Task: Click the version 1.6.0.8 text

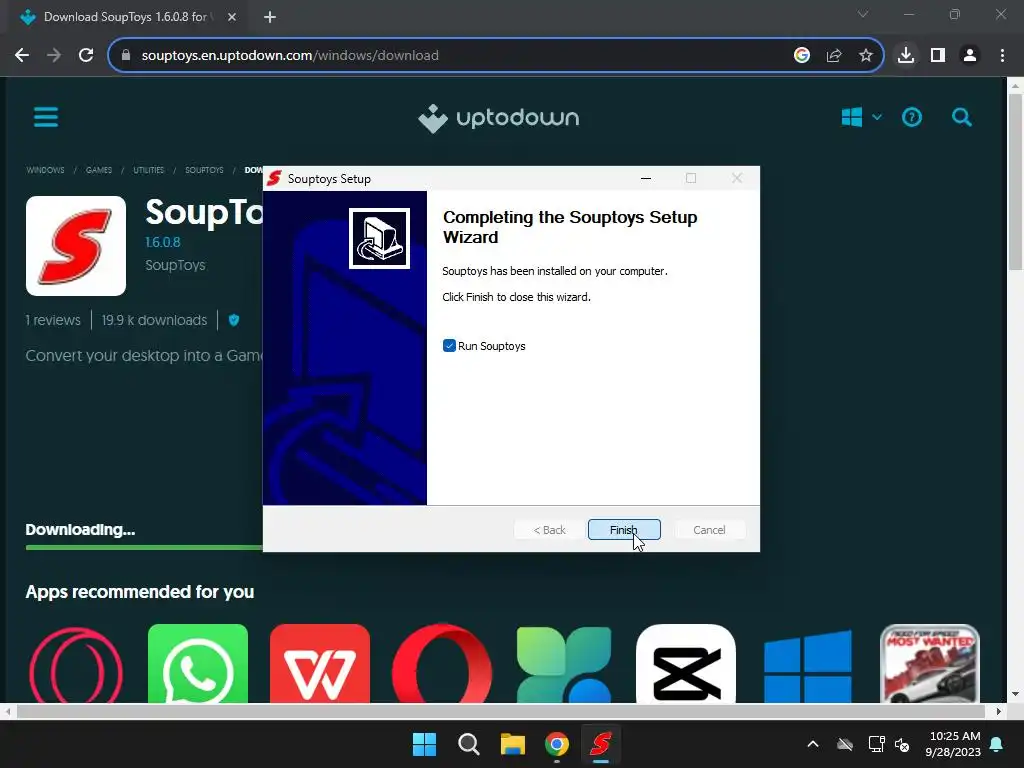Action: 163,242
